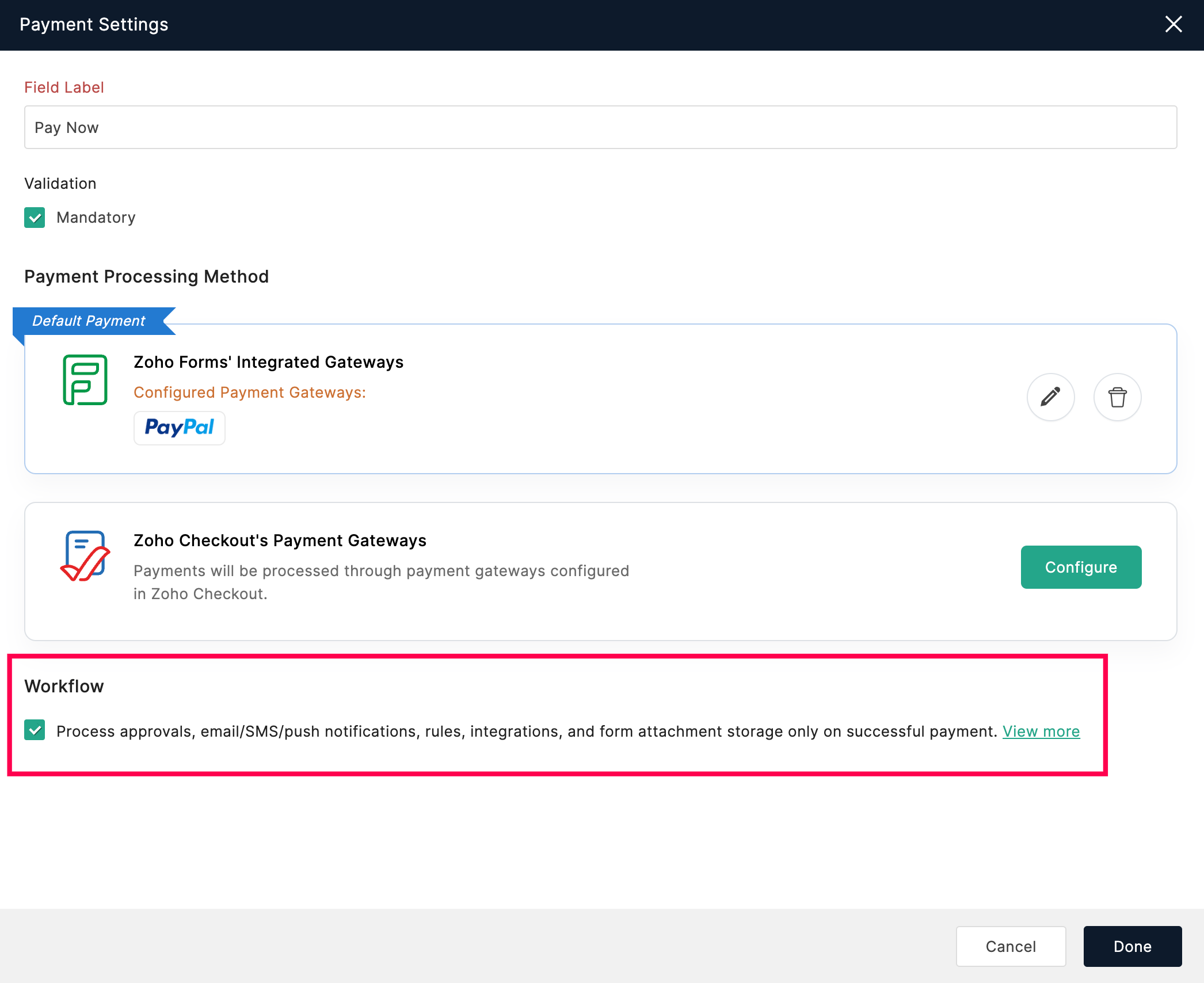Open the View more link
The image size is (1204, 983).
click(1041, 731)
